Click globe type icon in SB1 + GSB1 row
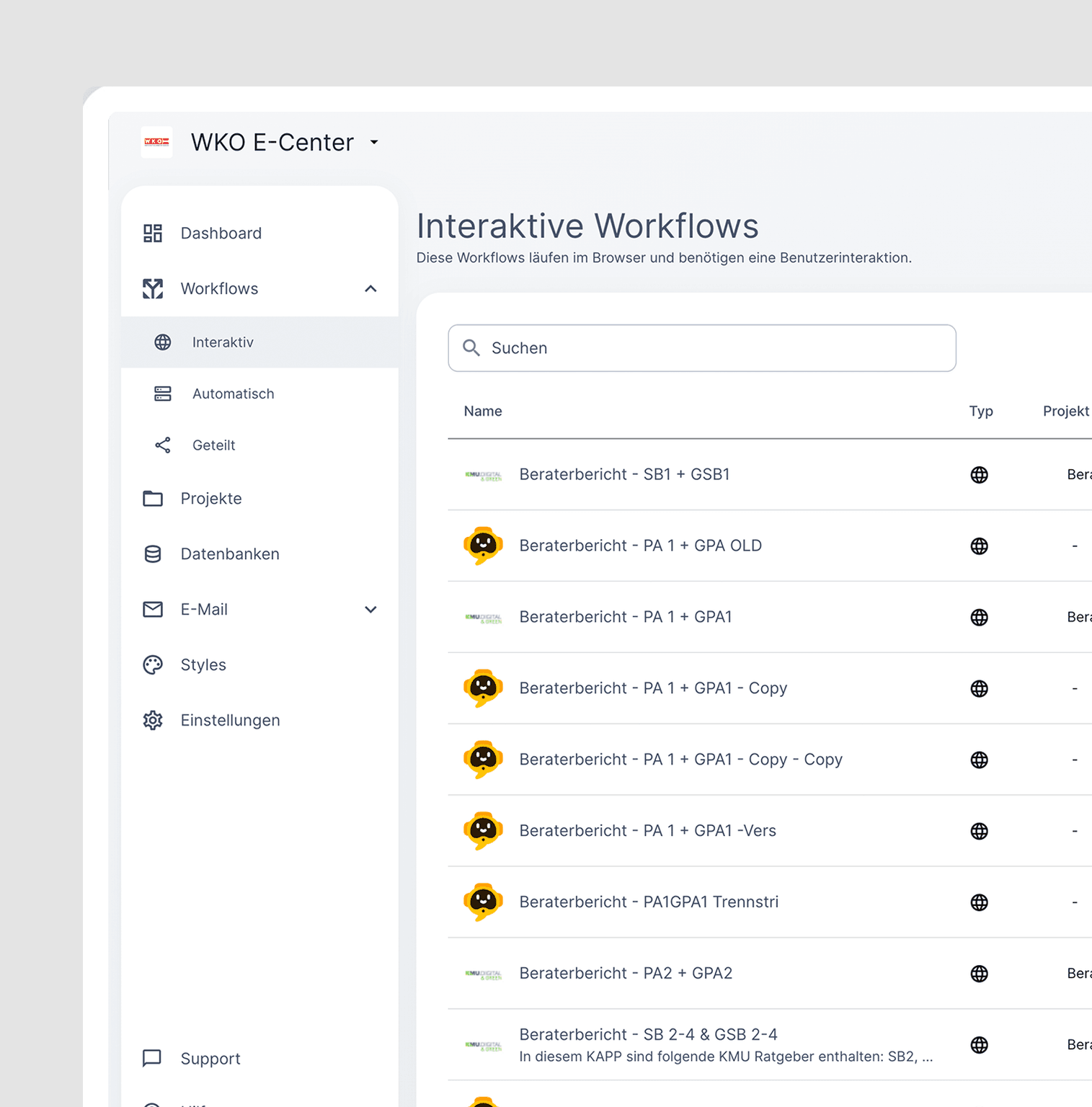1092x1107 pixels. click(979, 475)
